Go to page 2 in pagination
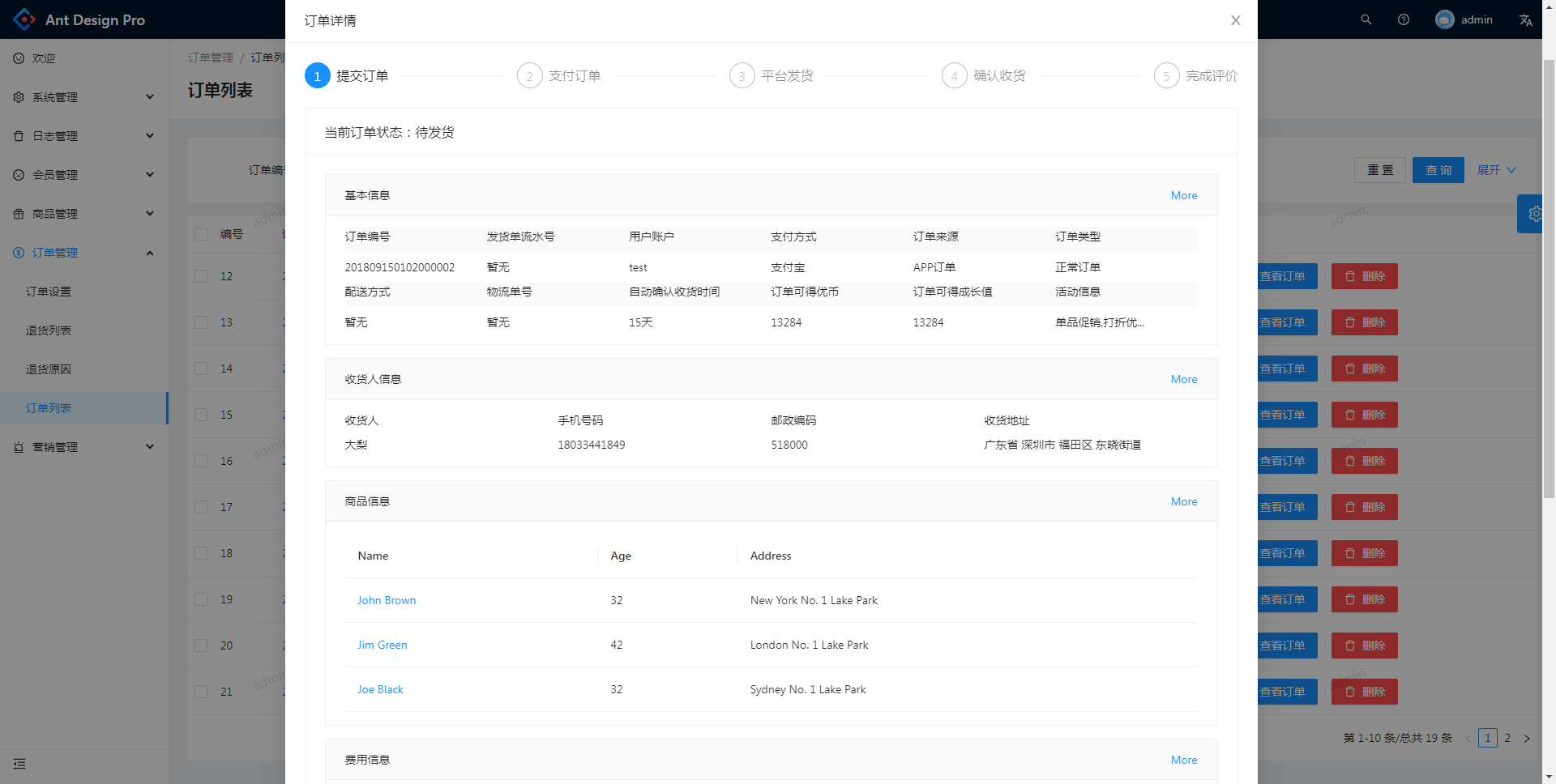Screen dimensions: 1556x784 [x=1507, y=738]
